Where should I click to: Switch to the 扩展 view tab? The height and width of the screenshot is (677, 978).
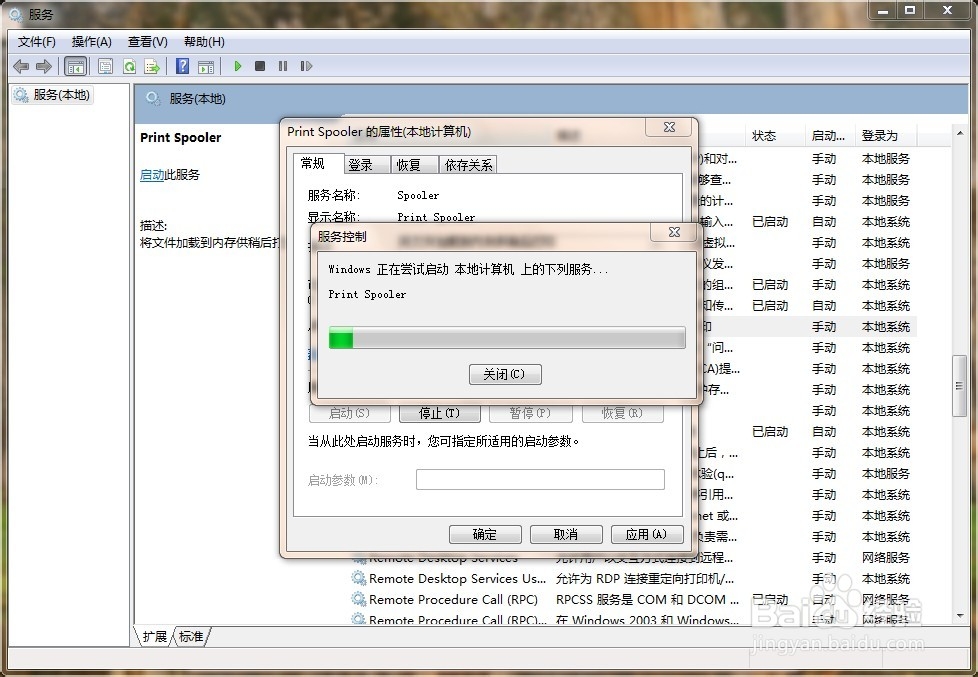click(154, 636)
